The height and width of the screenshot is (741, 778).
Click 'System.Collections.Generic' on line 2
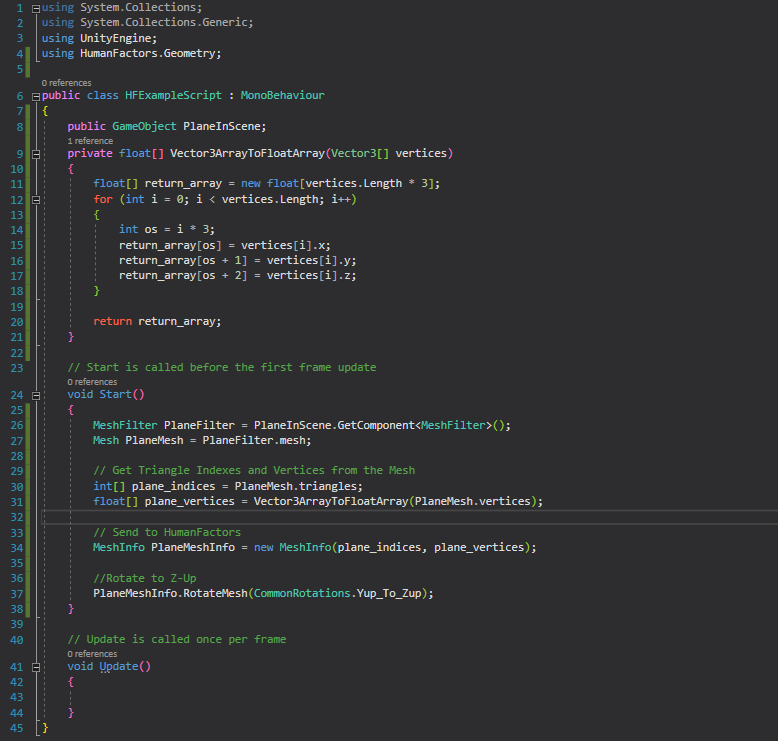tap(164, 22)
